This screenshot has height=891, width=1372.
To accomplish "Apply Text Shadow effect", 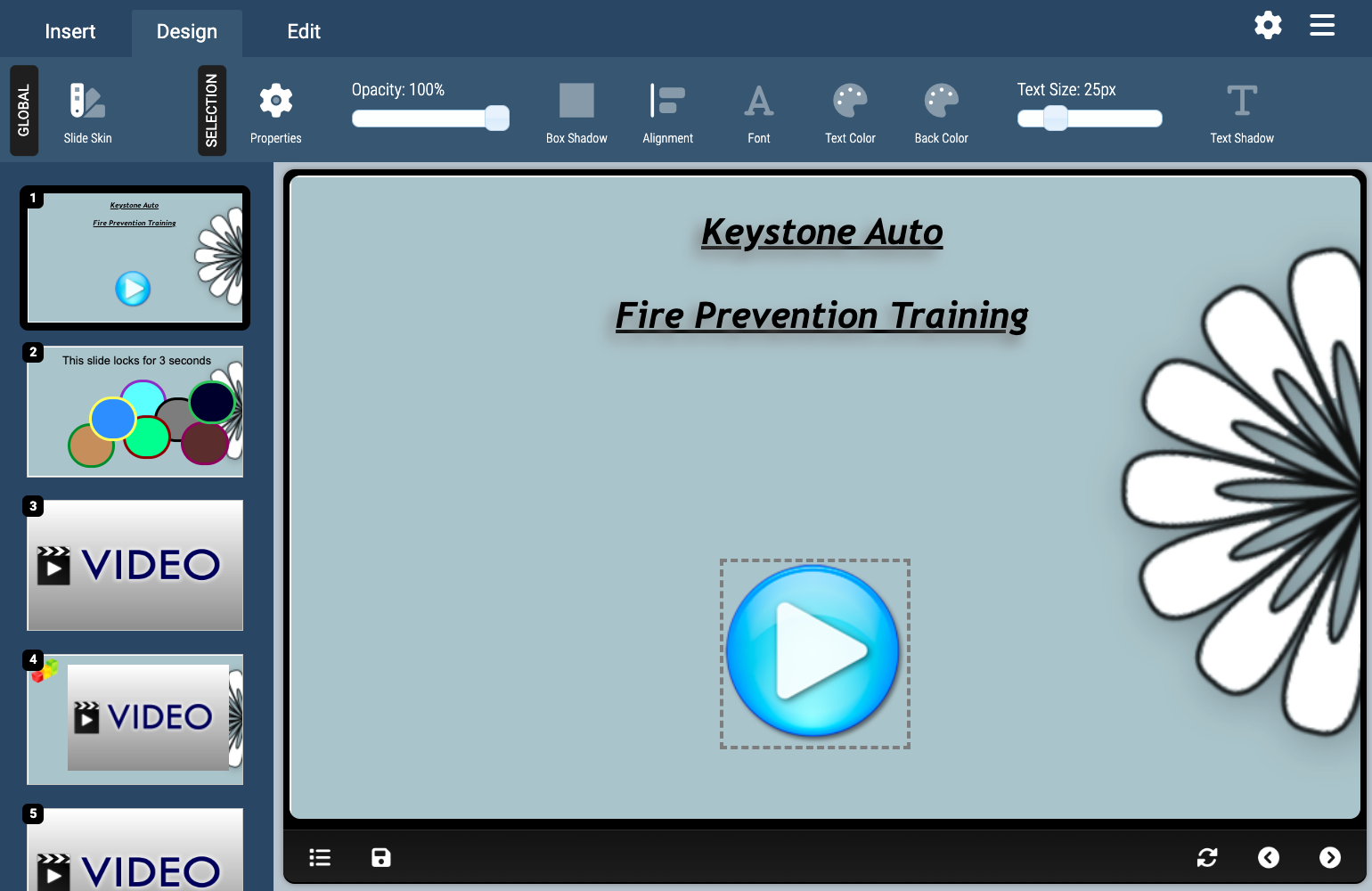I will (x=1241, y=111).
